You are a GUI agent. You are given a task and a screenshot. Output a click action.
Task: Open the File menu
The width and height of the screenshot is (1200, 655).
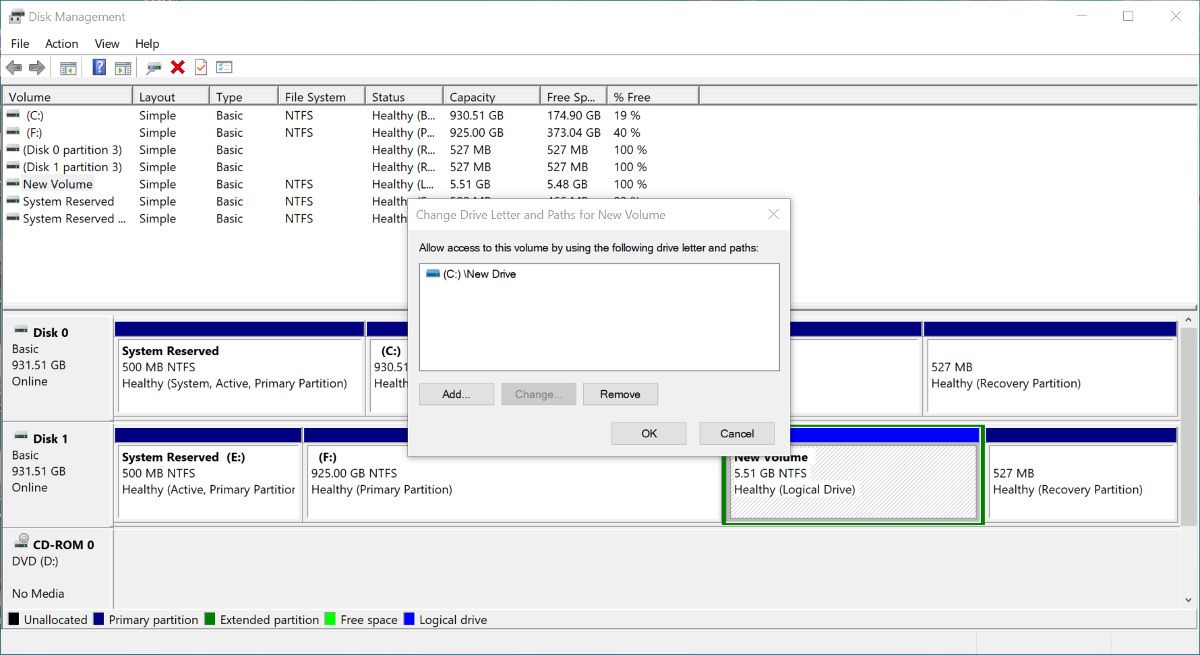point(20,44)
